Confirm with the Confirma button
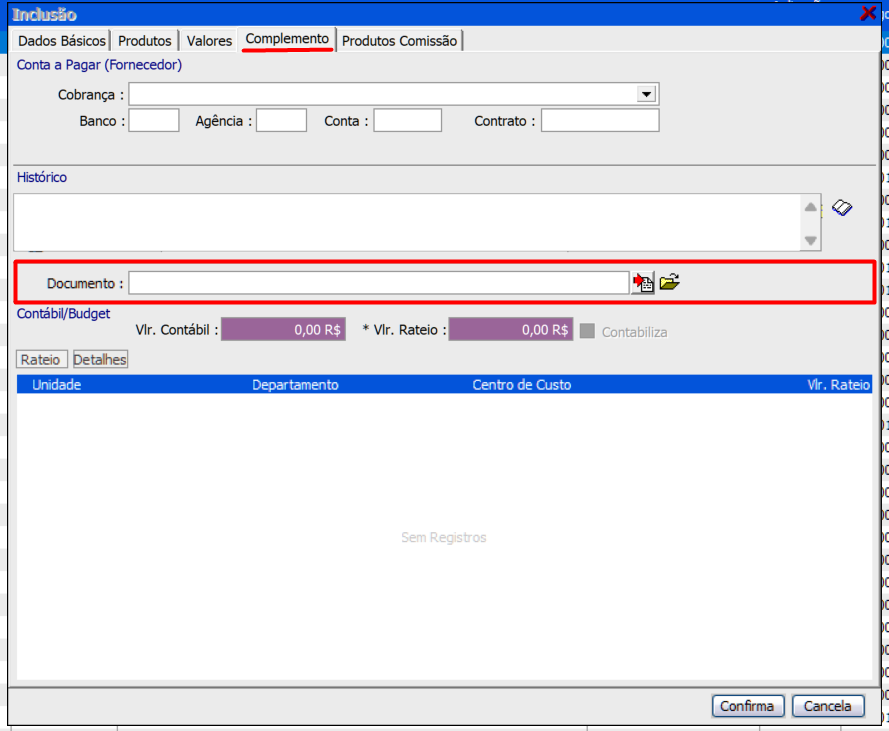Screen dimensions: 889x731 click(748, 706)
